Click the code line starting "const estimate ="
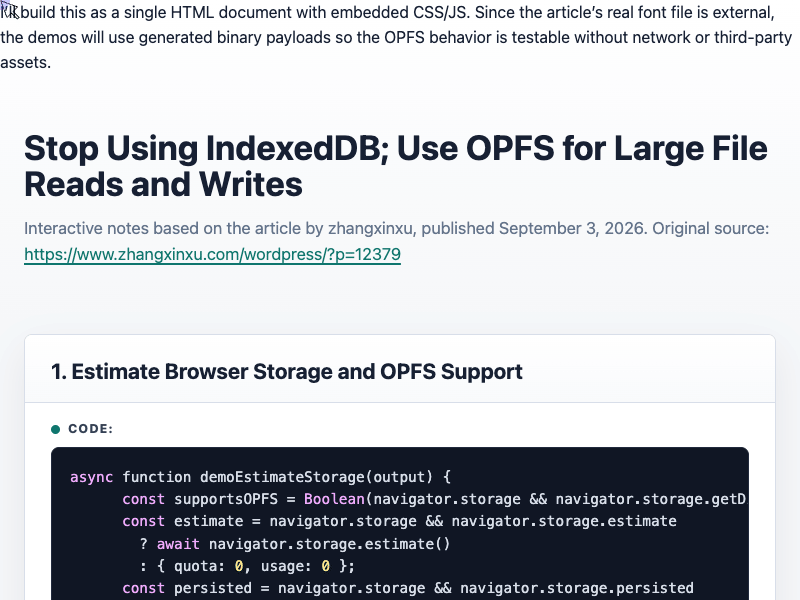 coord(399,521)
